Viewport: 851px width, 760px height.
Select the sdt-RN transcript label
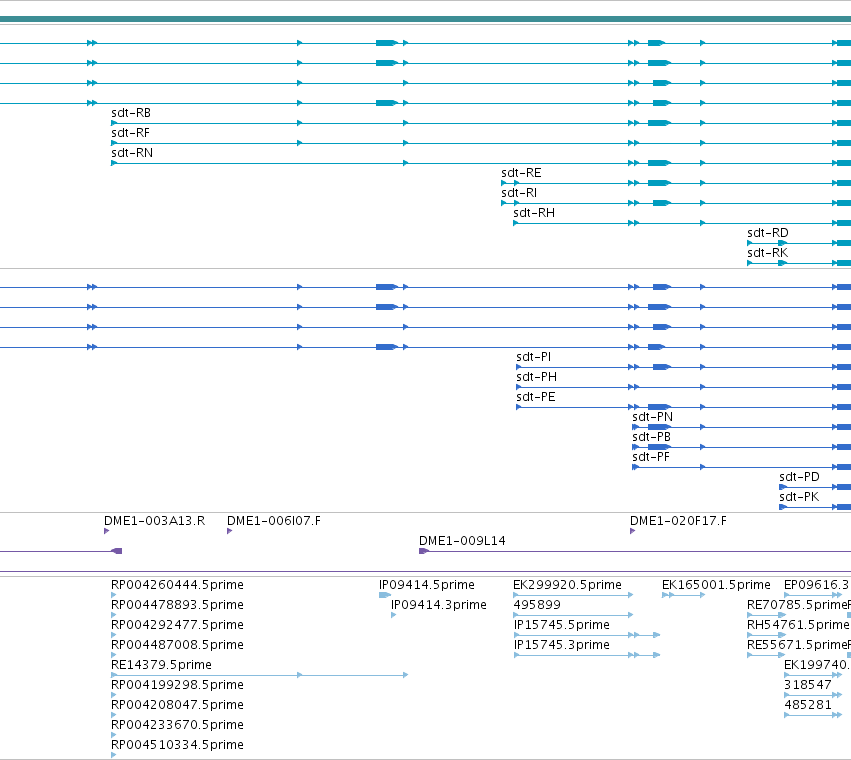click(132, 153)
